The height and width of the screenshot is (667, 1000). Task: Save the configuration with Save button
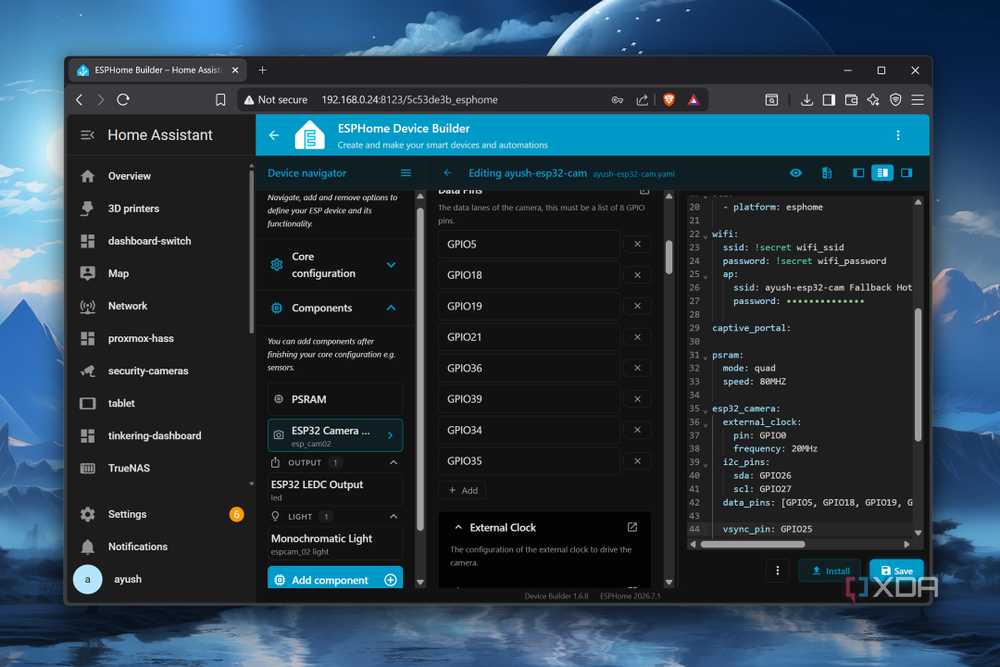pyautogui.click(x=896, y=570)
